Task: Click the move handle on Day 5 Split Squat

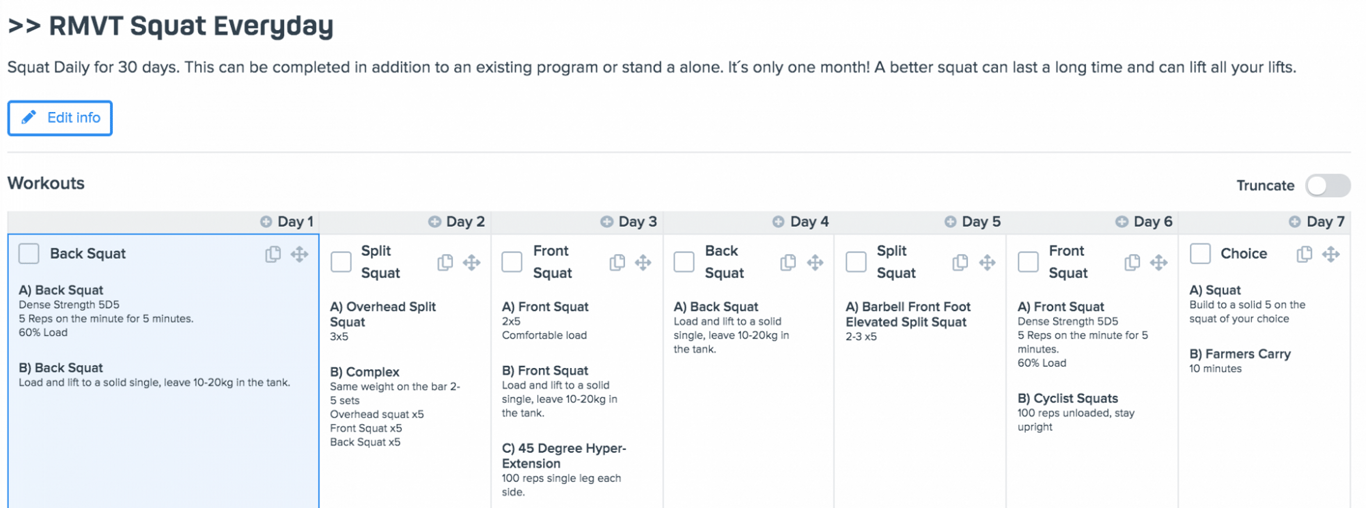Action: (987, 262)
